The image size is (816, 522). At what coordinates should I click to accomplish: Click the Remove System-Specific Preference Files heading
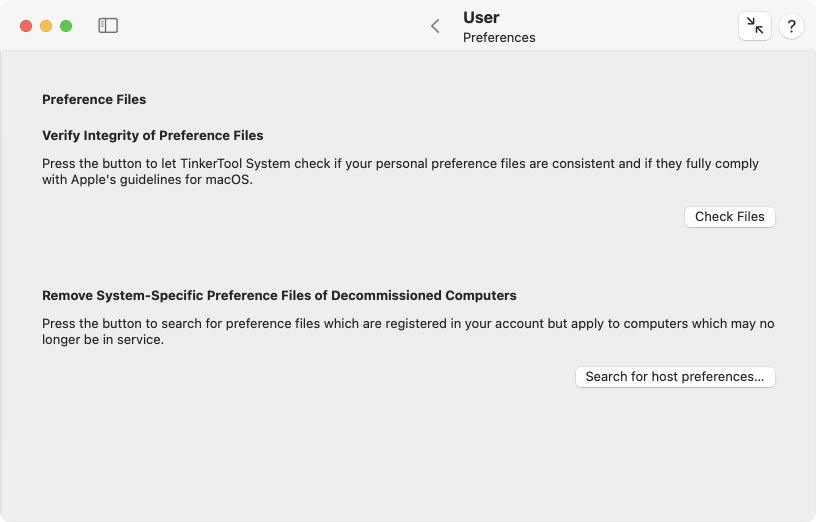click(x=279, y=295)
